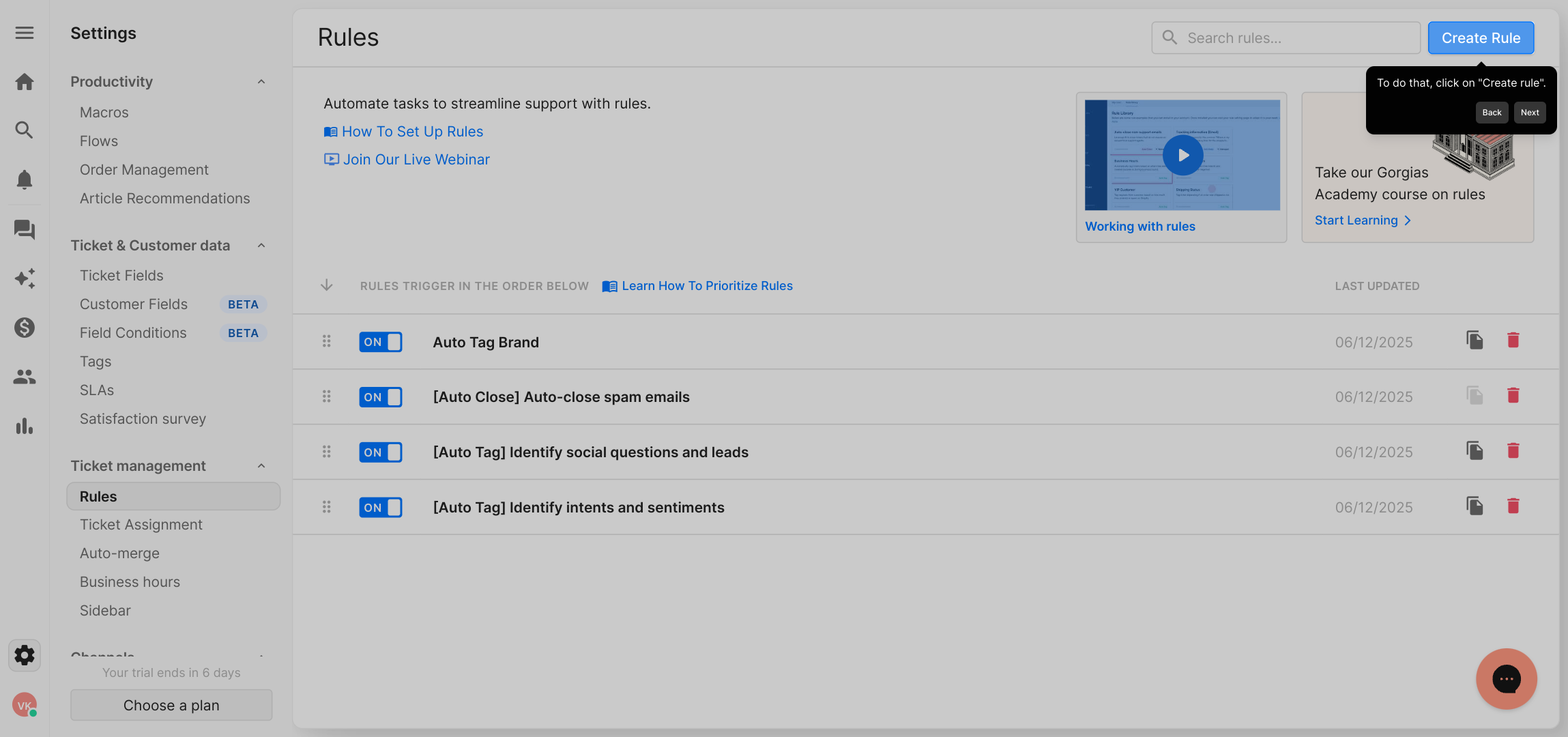Screen dimensions: 1568x737
Task: Go to Ticket Assignment settings
Action: [141, 525]
